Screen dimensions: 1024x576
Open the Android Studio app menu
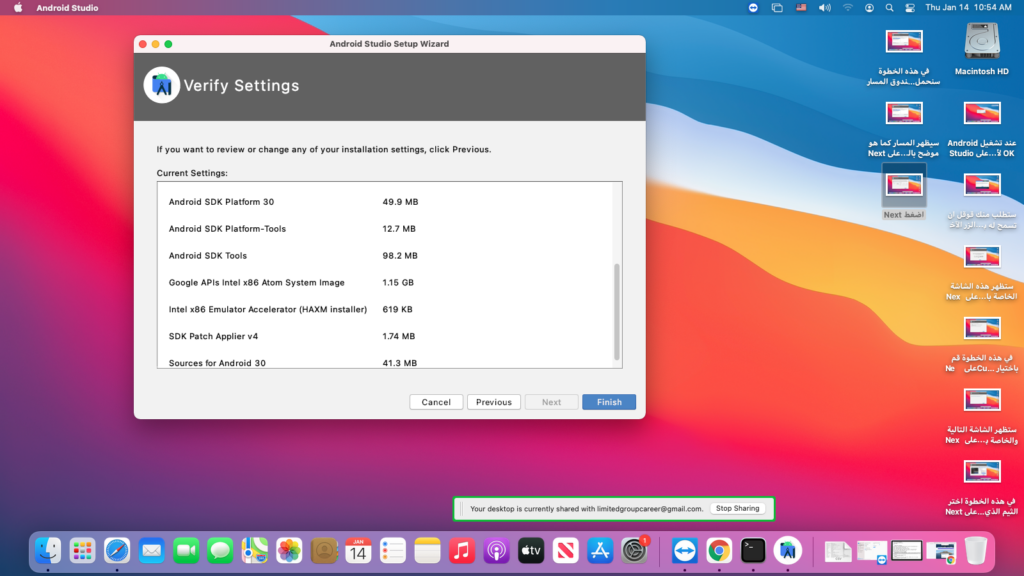(x=67, y=8)
